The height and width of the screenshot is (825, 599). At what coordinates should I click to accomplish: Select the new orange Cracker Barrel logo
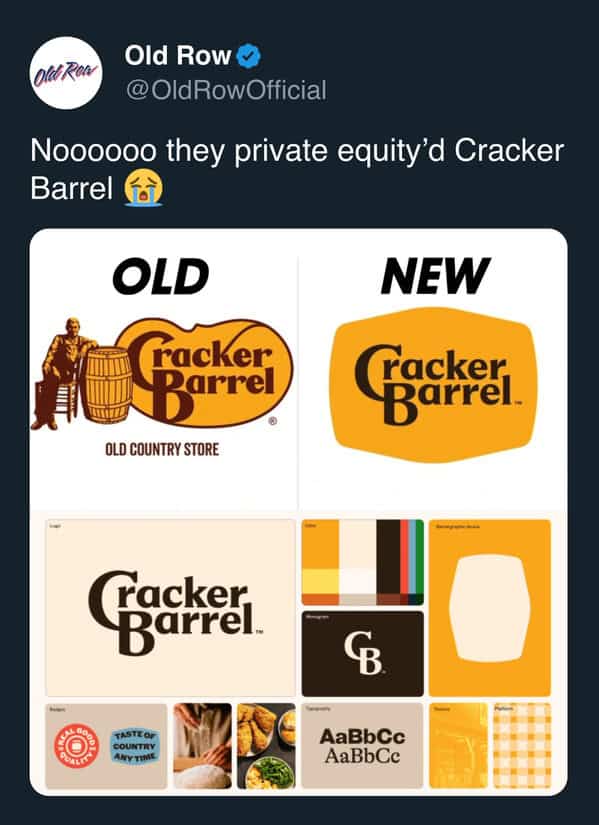pyautogui.click(x=435, y=385)
